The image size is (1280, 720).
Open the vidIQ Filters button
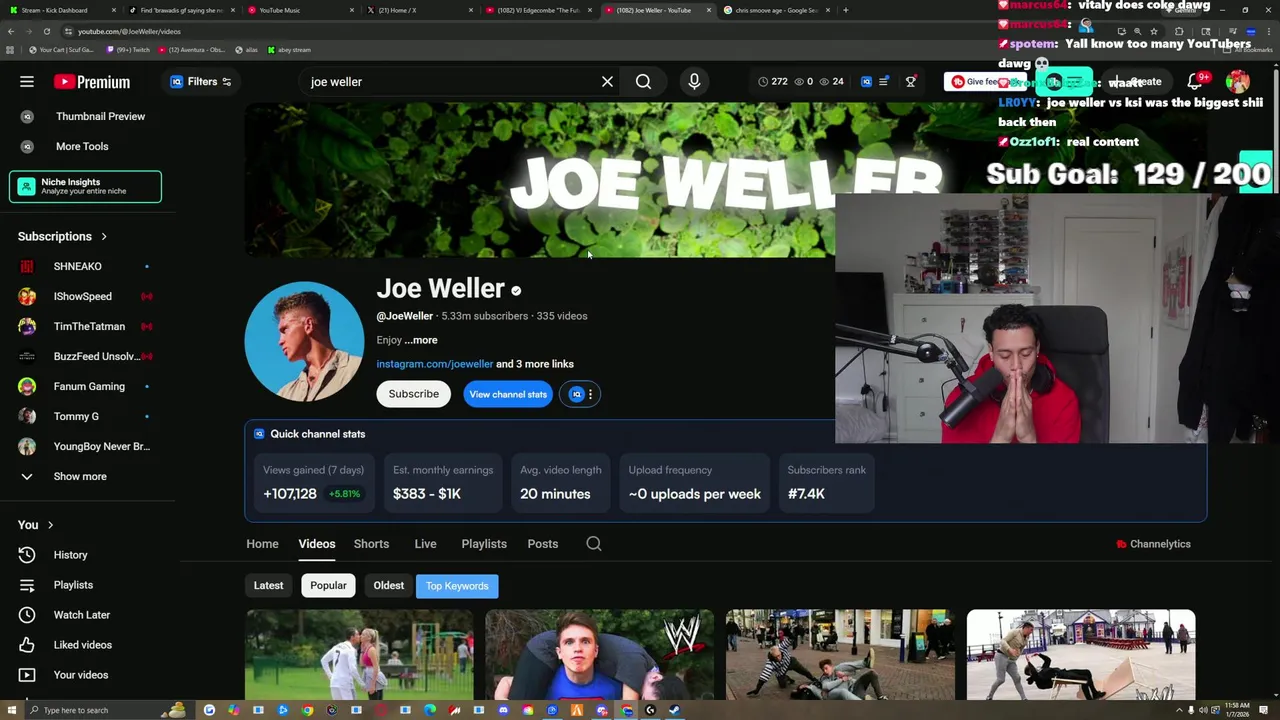tap(200, 82)
